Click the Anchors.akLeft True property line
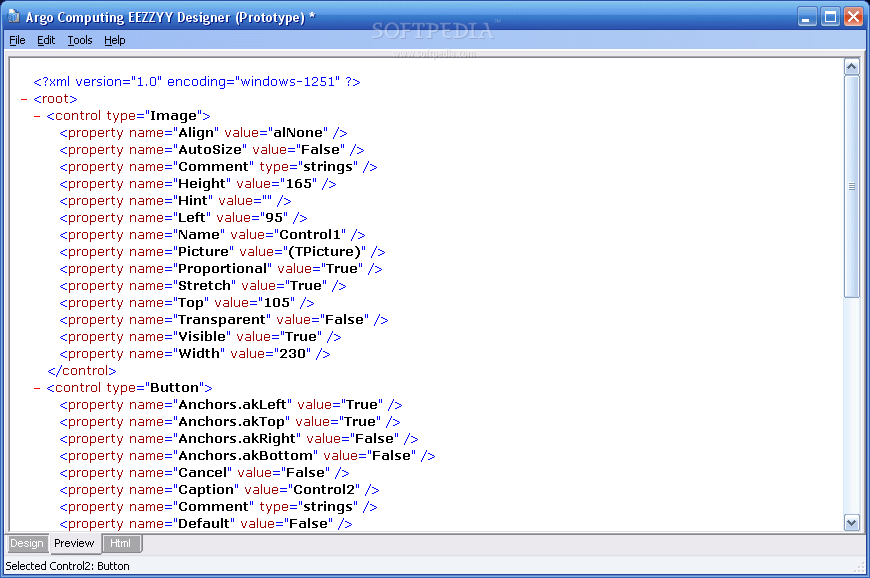870x578 pixels. coord(231,405)
